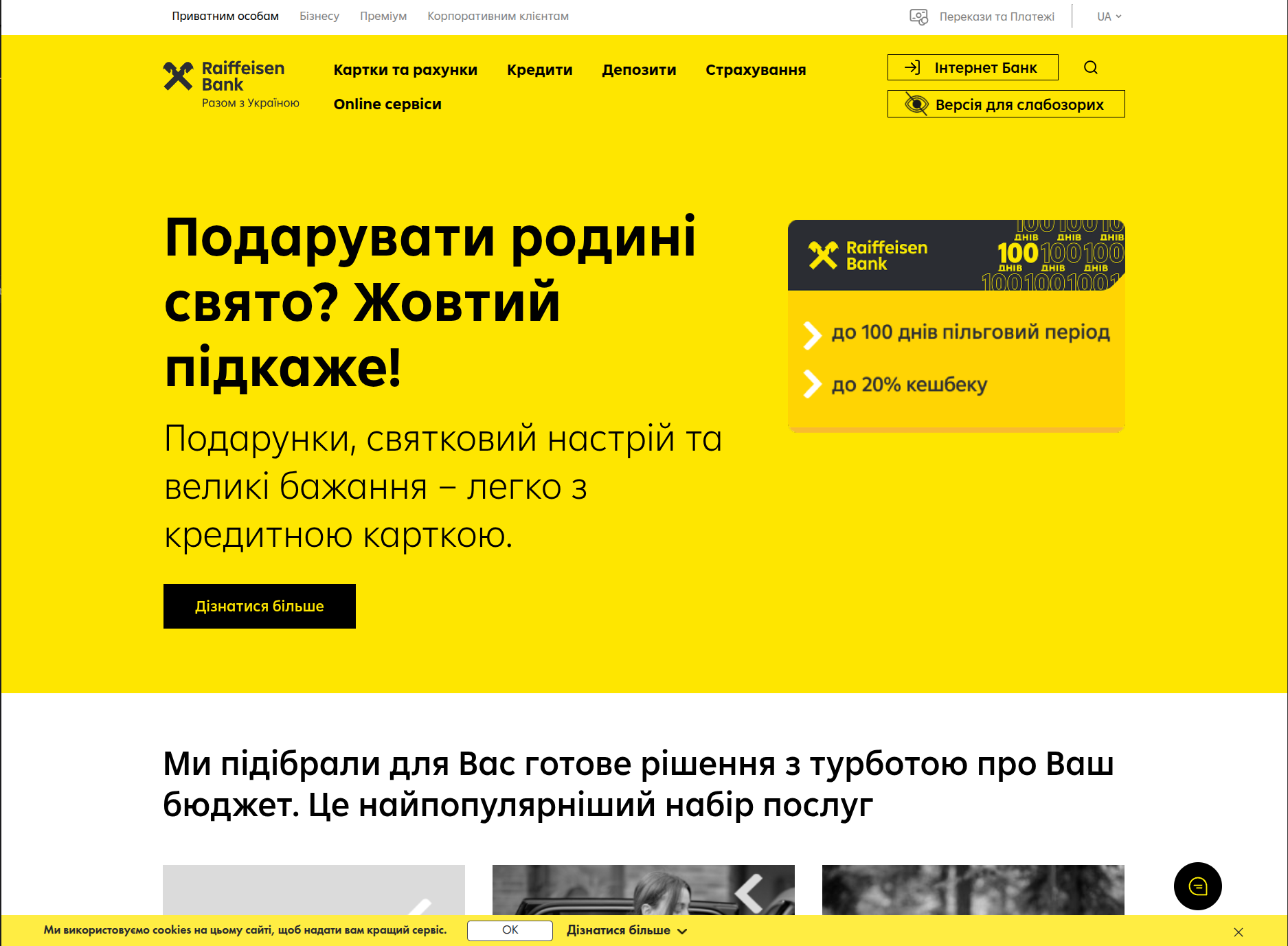Open the 'Кредити' menu

click(540, 70)
